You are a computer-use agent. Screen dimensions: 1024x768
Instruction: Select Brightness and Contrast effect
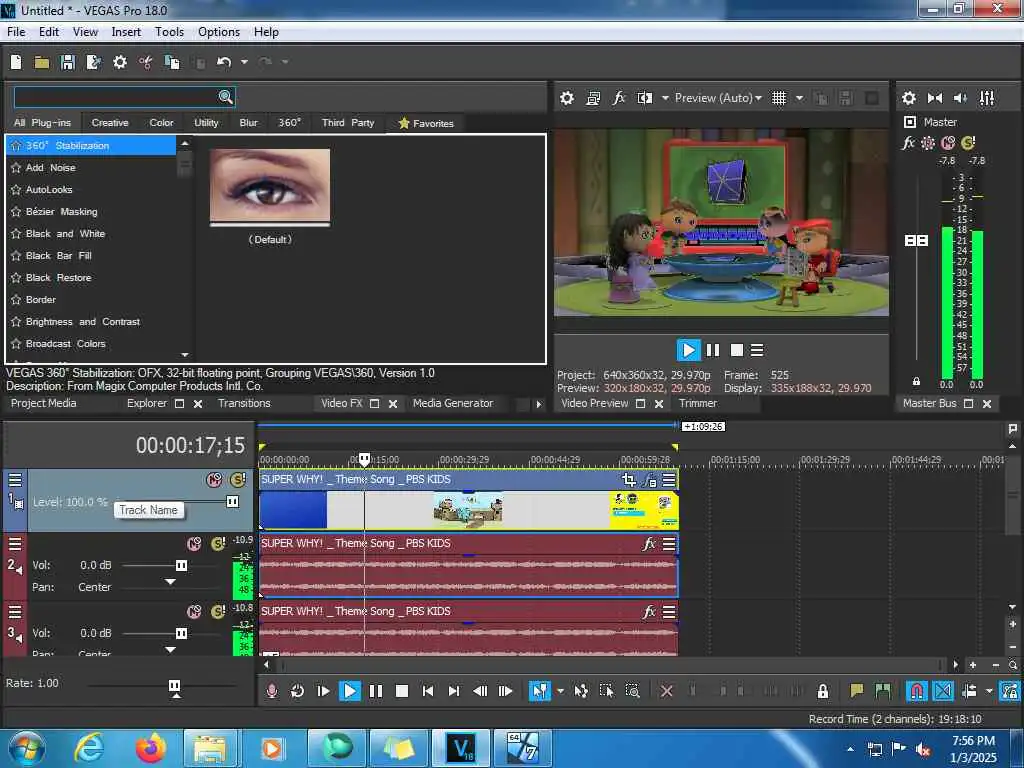click(83, 322)
